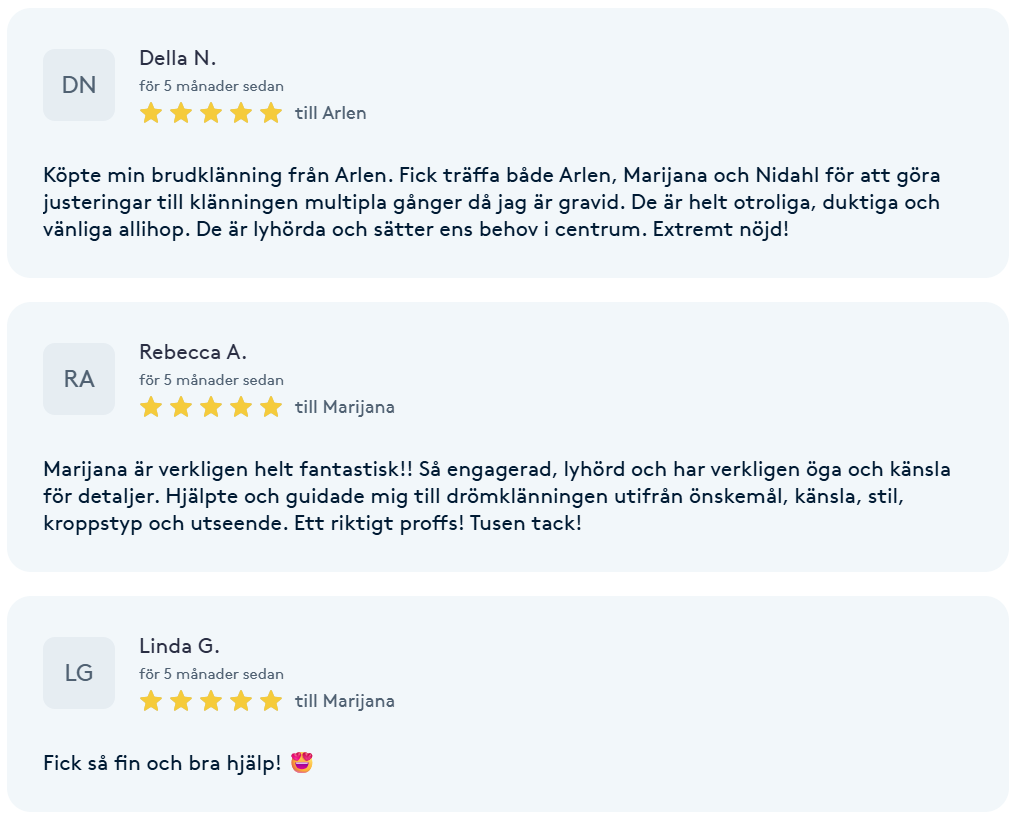Click the RA avatar badge
This screenshot has height=820, width=1018.
[79, 379]
